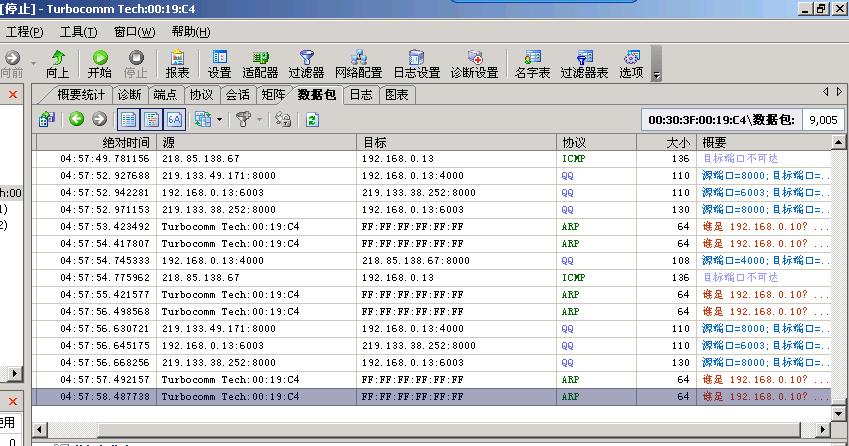Switch to the 端点 tab
Image resolution: width=849 pixels, height=446 pixels.
tap(165, 95)
